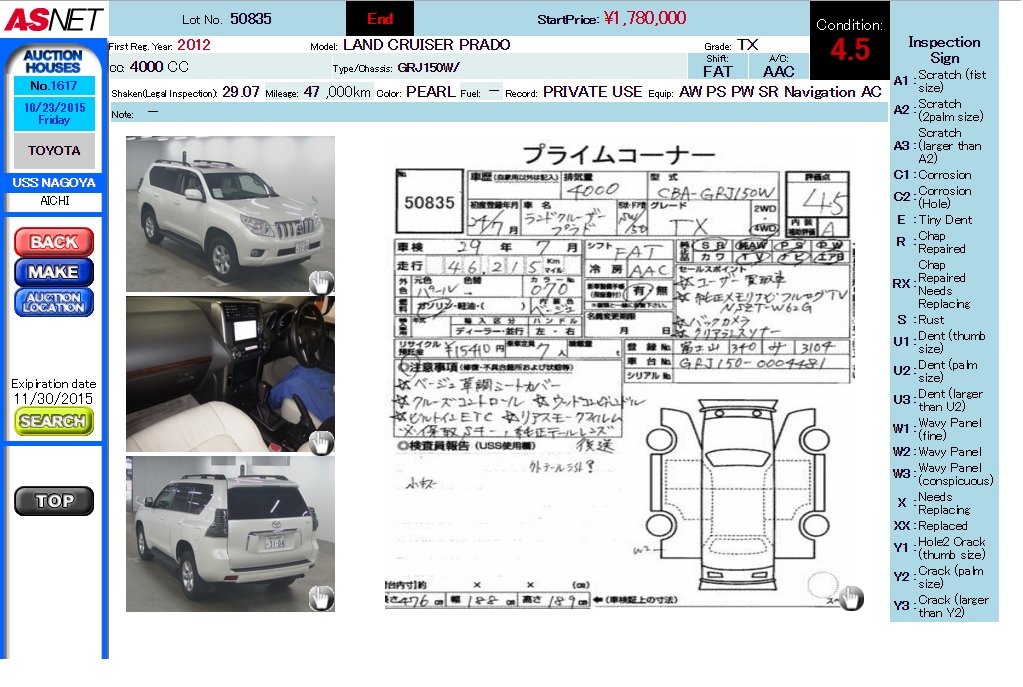Image resolution: width=1023 pixels, height=687 pixels.
Task: Select the TOYOTA make entry
Action: point(54,151)
